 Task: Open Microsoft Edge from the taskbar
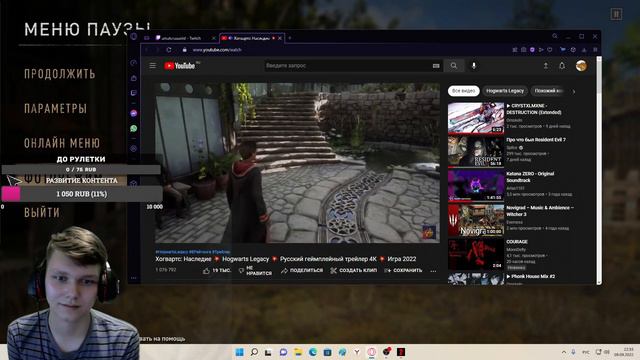[x=313, y=352]
